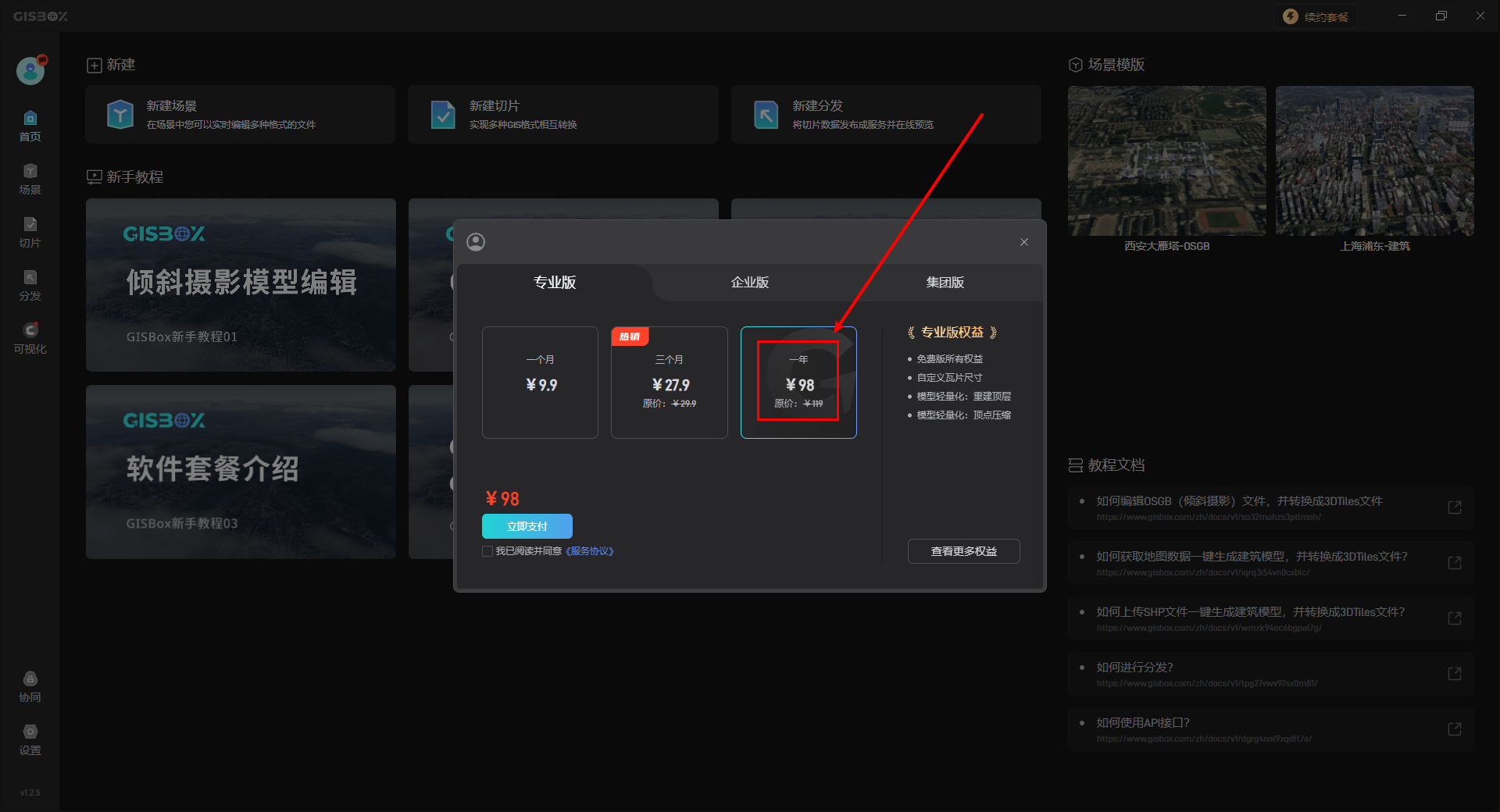
Task: Click the 模型轻量化：顶点压缩 benefit item
Action: pos(964,415)
